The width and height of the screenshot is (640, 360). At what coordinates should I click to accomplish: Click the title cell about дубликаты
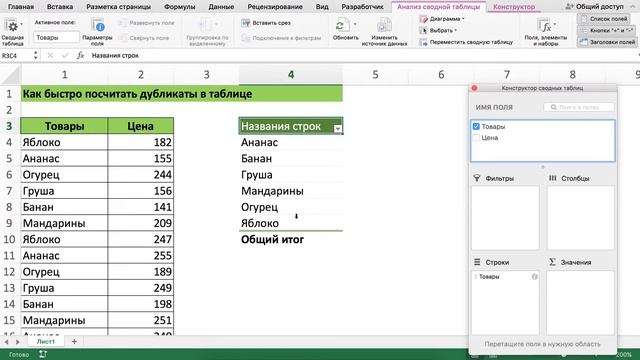(x=182, y=94)
